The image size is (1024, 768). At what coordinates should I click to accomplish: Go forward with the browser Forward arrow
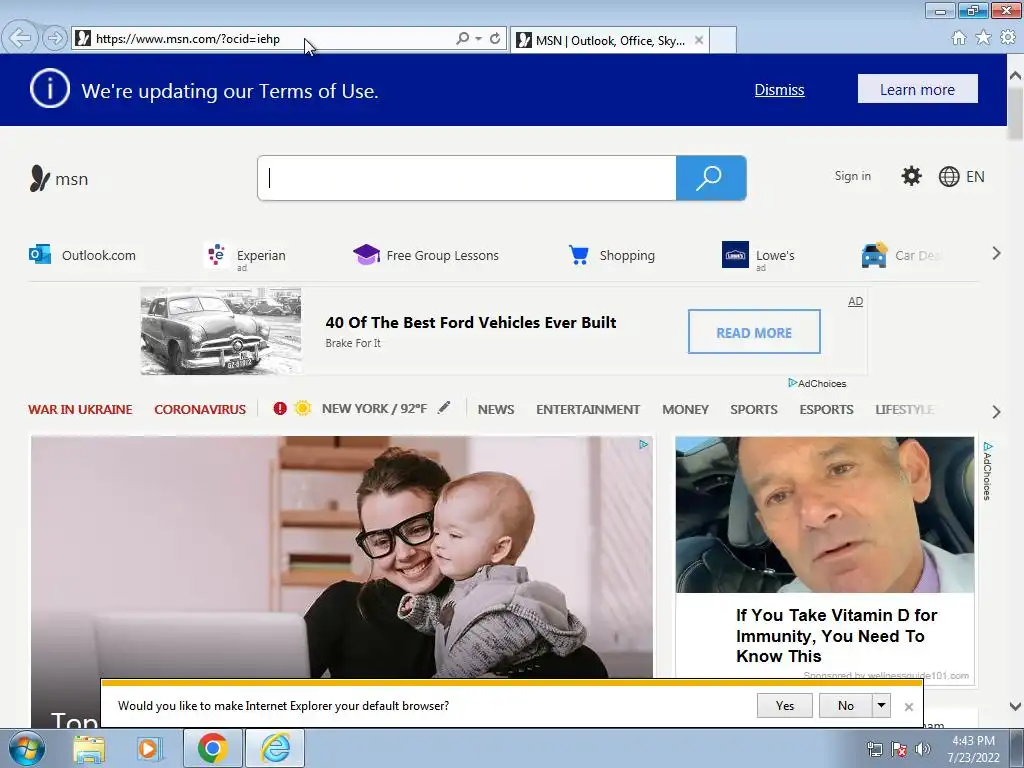pos(55,38)
